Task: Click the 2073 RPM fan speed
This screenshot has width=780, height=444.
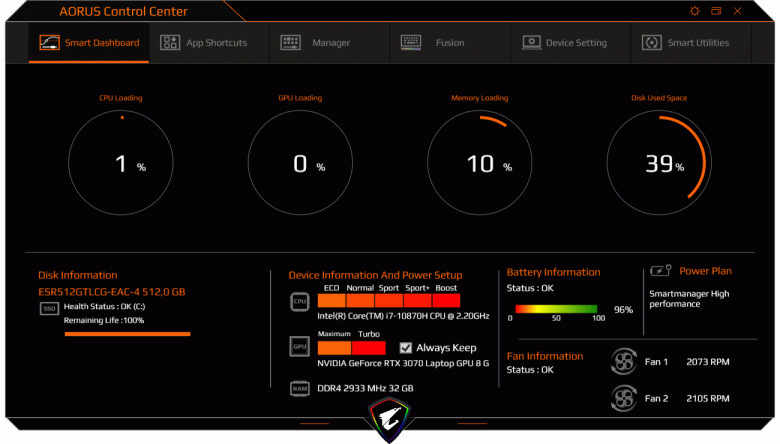Action: pos(708,362)
